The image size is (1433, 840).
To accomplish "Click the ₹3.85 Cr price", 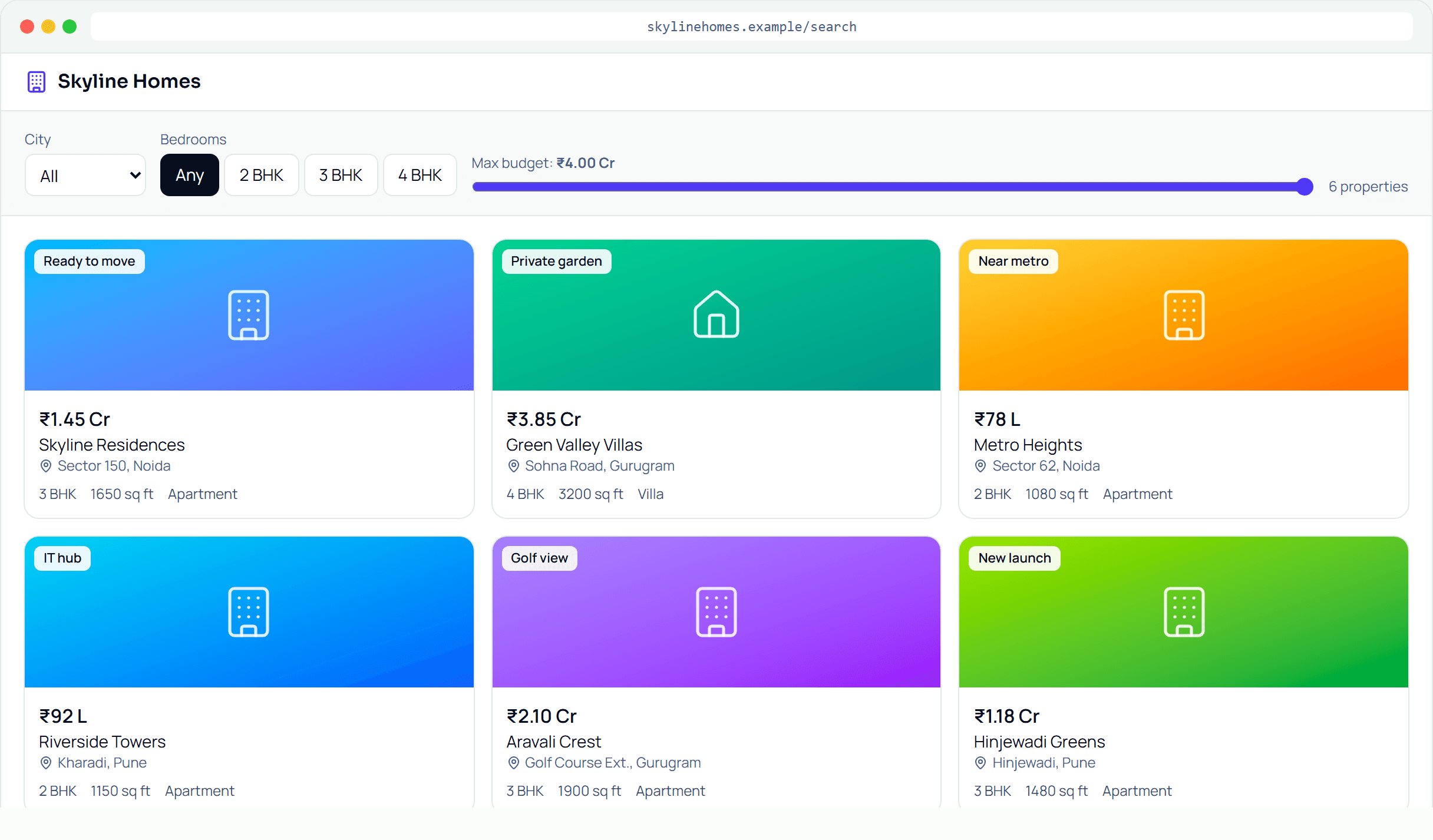I will (543, 419).
